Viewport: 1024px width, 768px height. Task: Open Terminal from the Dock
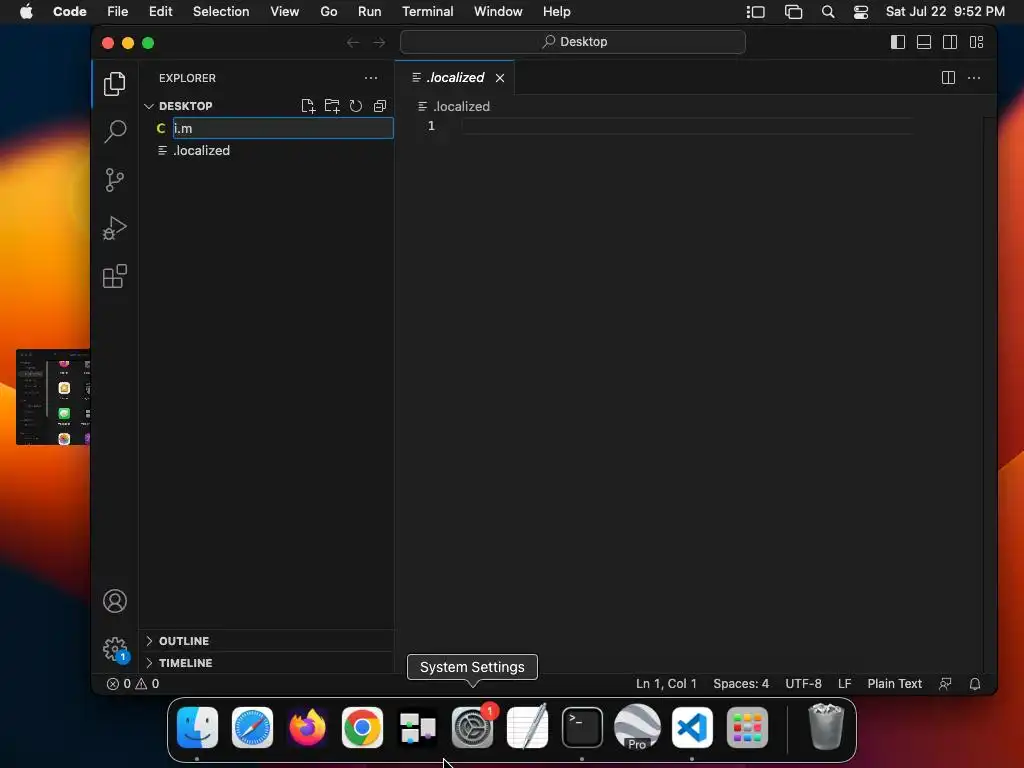pyautogui.click(x=582, y=728)
